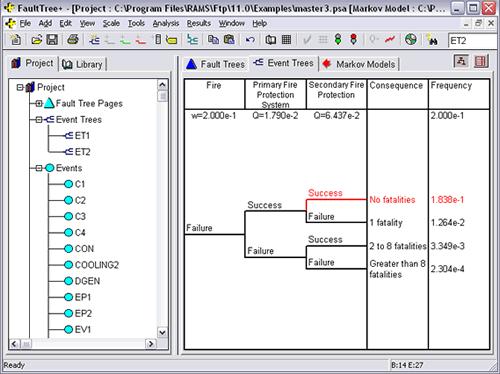Click the grid table toolbar icon
500x374 pixels.
(286, 40)
